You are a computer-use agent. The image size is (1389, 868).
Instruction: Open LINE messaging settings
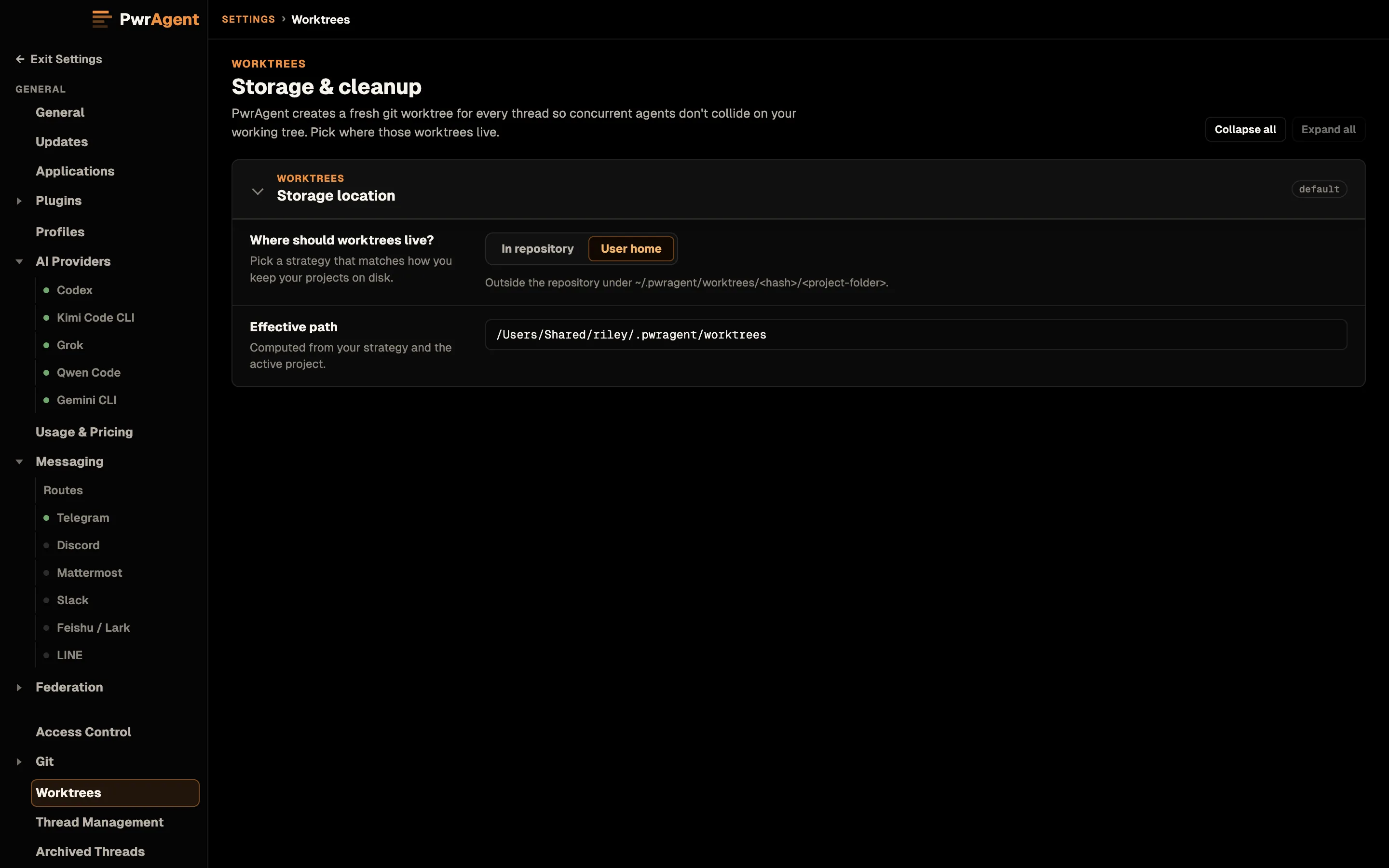[69, 656]
